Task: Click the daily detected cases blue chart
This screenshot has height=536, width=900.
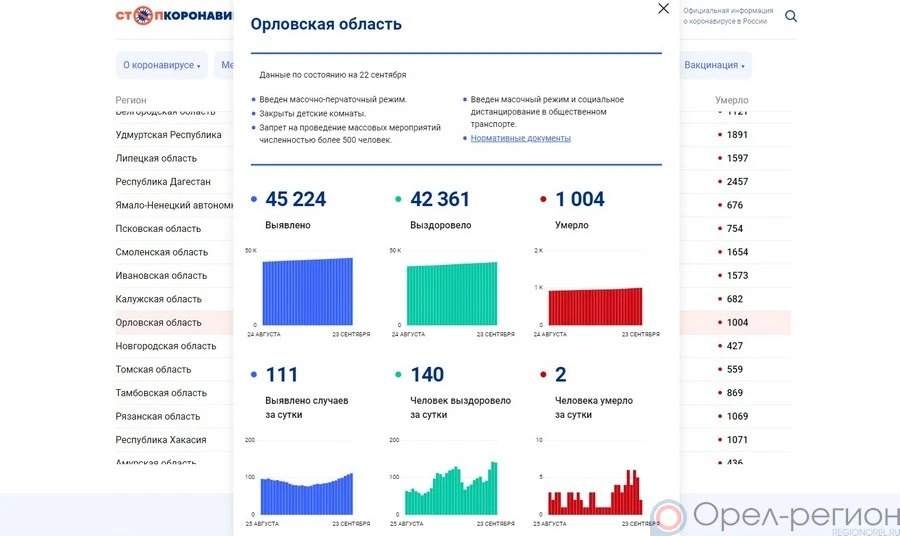Action: click(x=307, y=495)
